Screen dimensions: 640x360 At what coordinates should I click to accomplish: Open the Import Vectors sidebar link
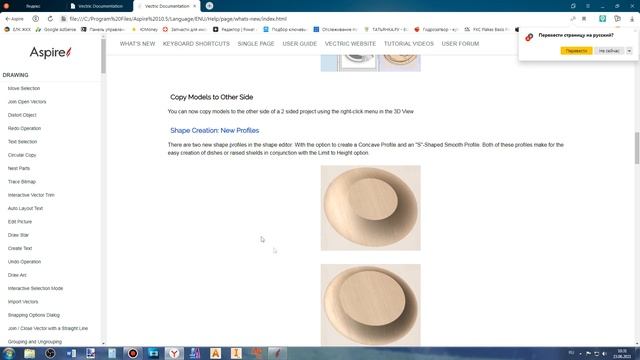point(23,302)
